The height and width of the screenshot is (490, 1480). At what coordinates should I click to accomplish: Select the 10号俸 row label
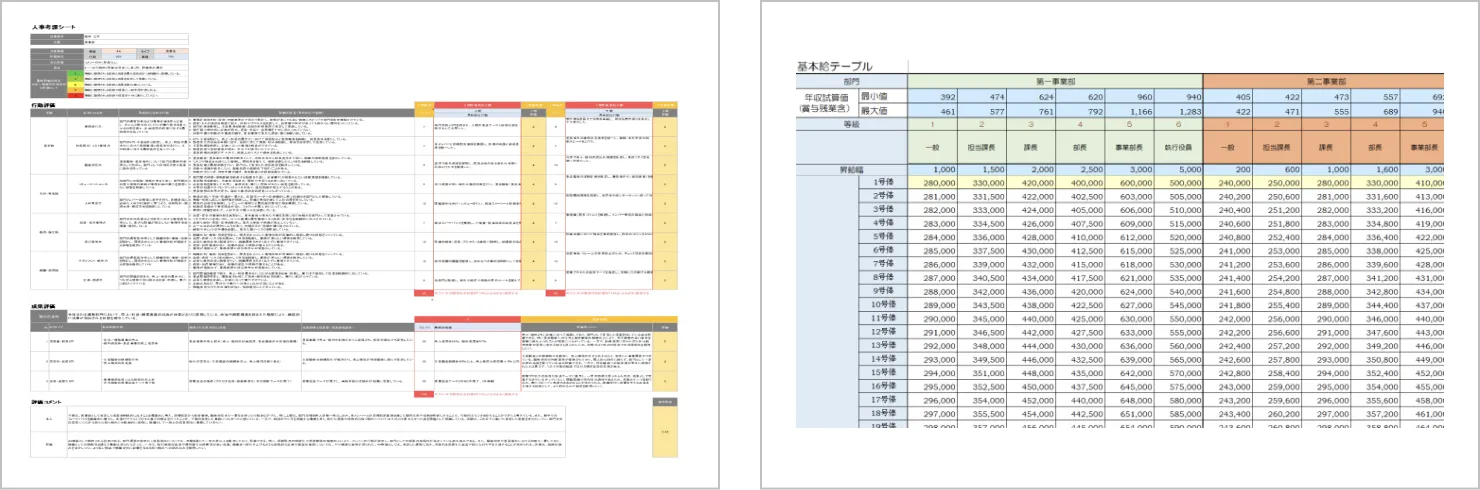click(880, 304)
